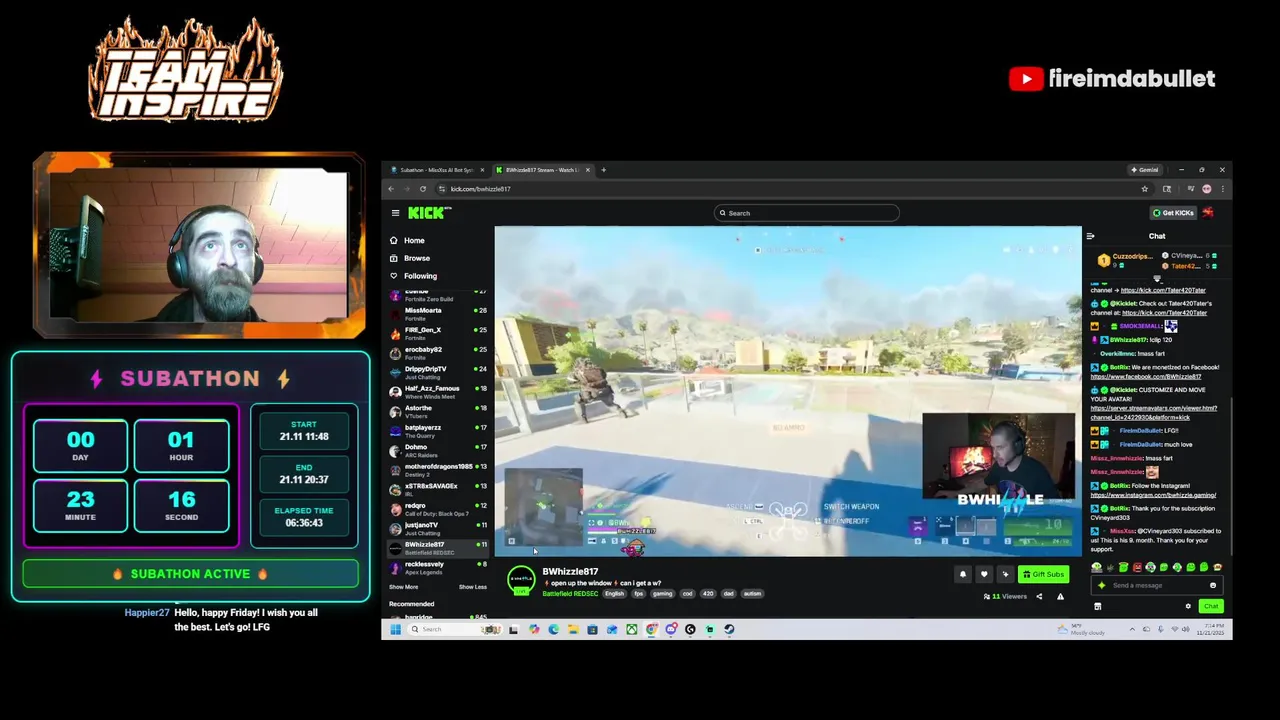Open the Windows Start button
Viewport: 1280px width, 720px height.
tap(395, 629)
